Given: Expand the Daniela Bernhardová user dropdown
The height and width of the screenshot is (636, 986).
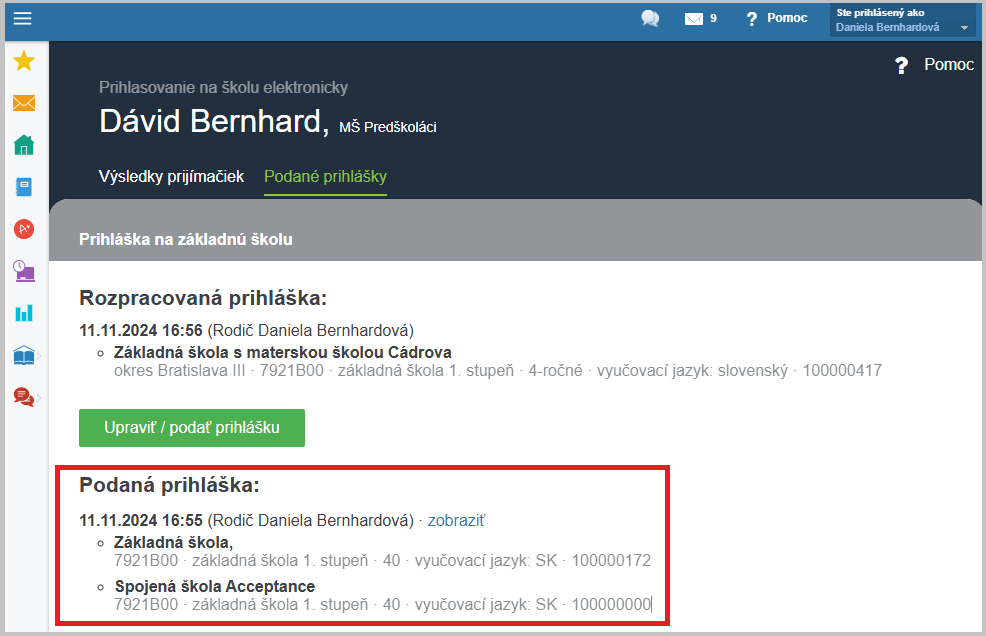Looking at the screenshot, I should coord(902,20).
